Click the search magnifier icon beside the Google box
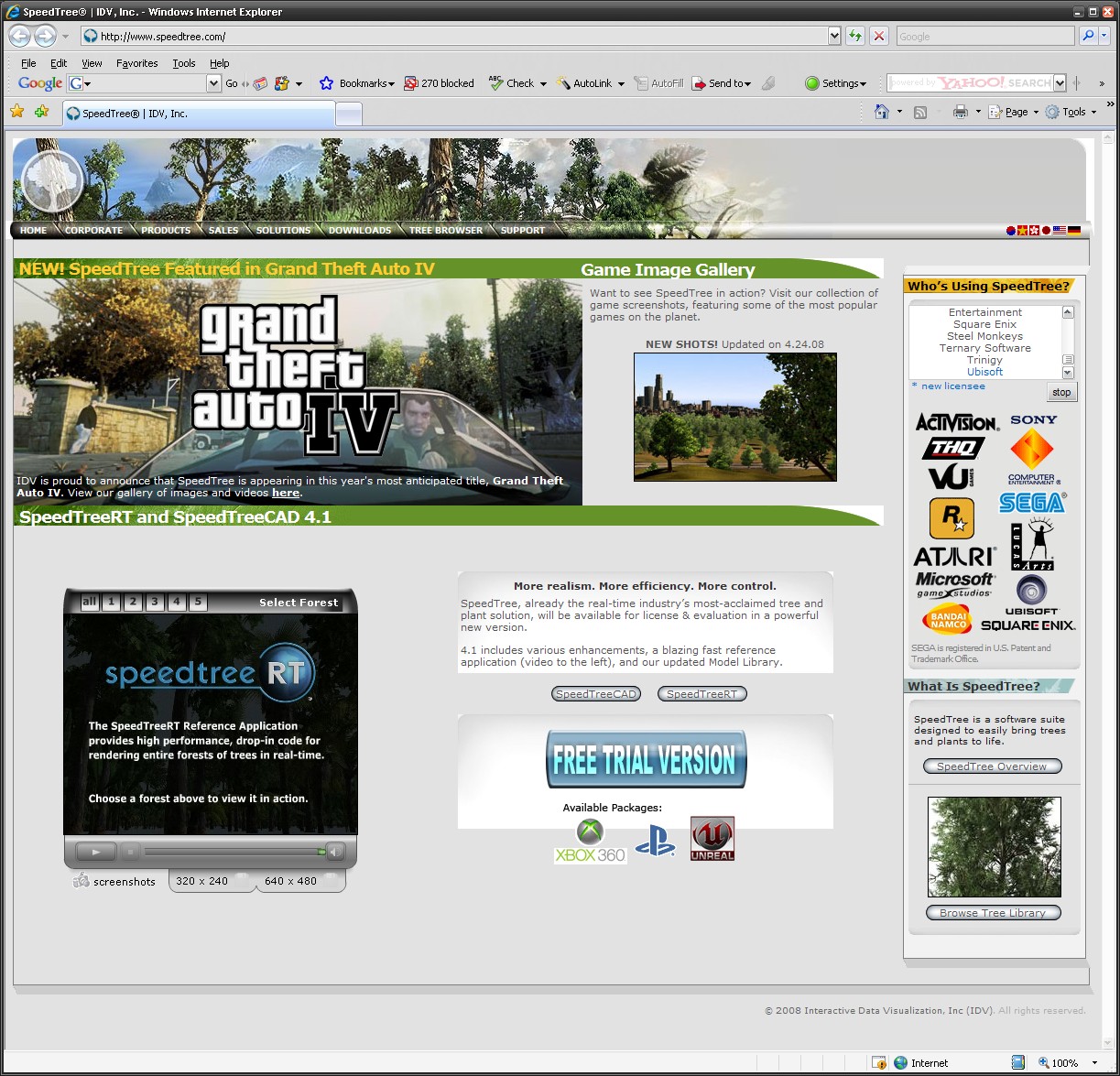 pyautogui.click(x=1088, y=36)
